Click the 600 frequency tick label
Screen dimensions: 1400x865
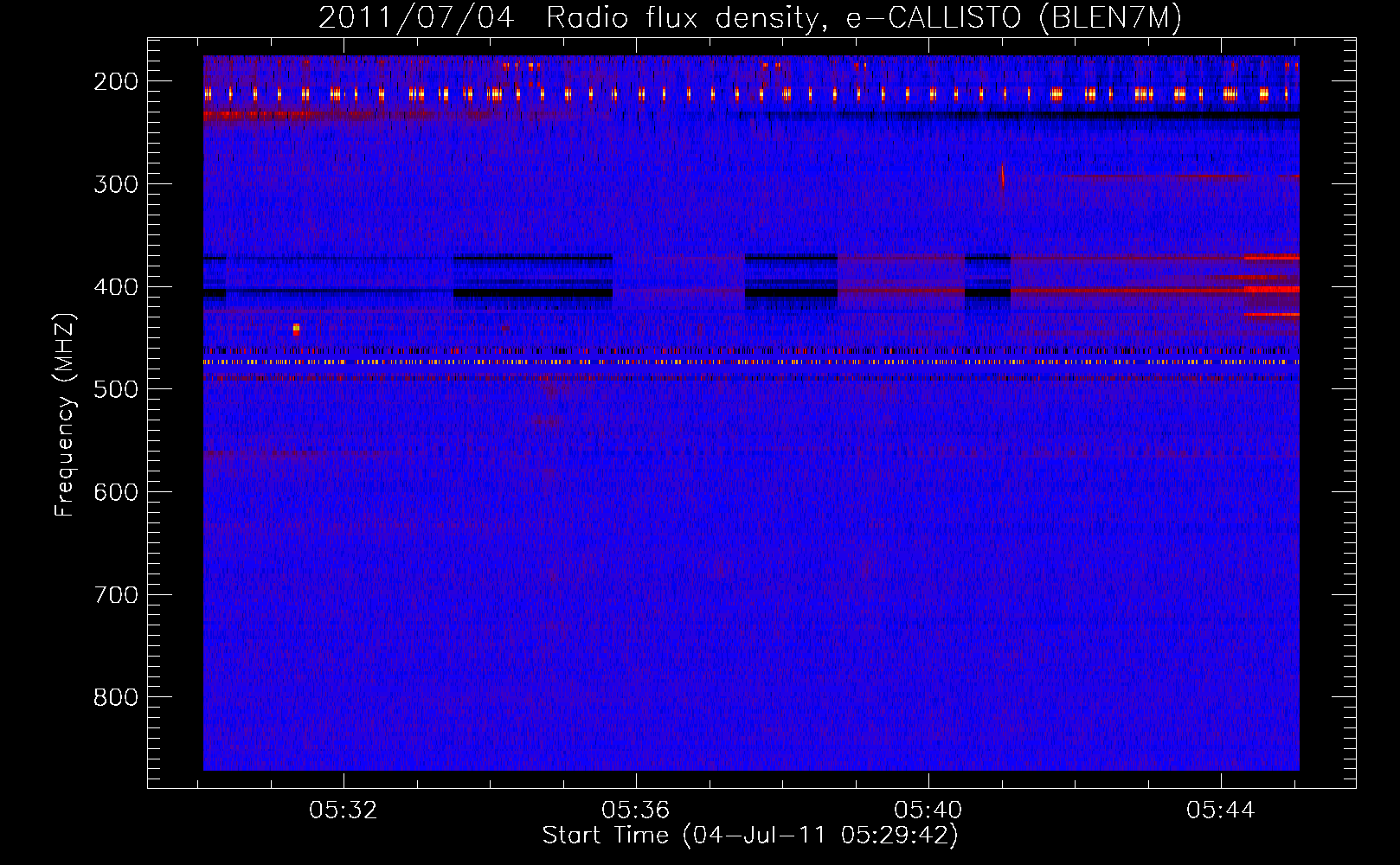(x=116, y=492)
